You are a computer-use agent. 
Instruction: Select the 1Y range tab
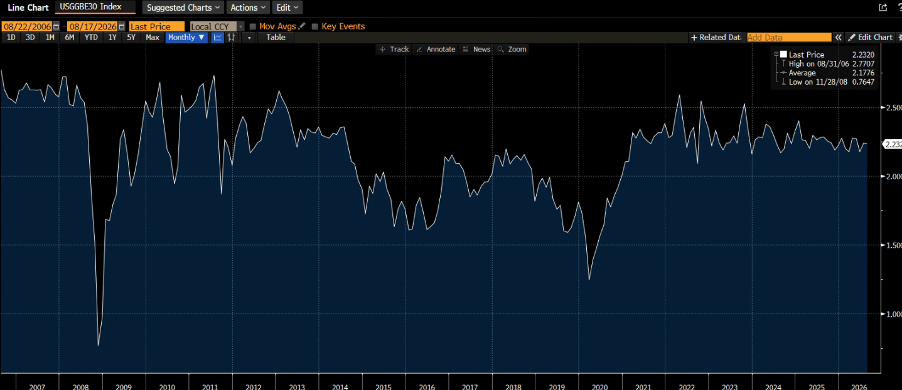pos(113,37)
